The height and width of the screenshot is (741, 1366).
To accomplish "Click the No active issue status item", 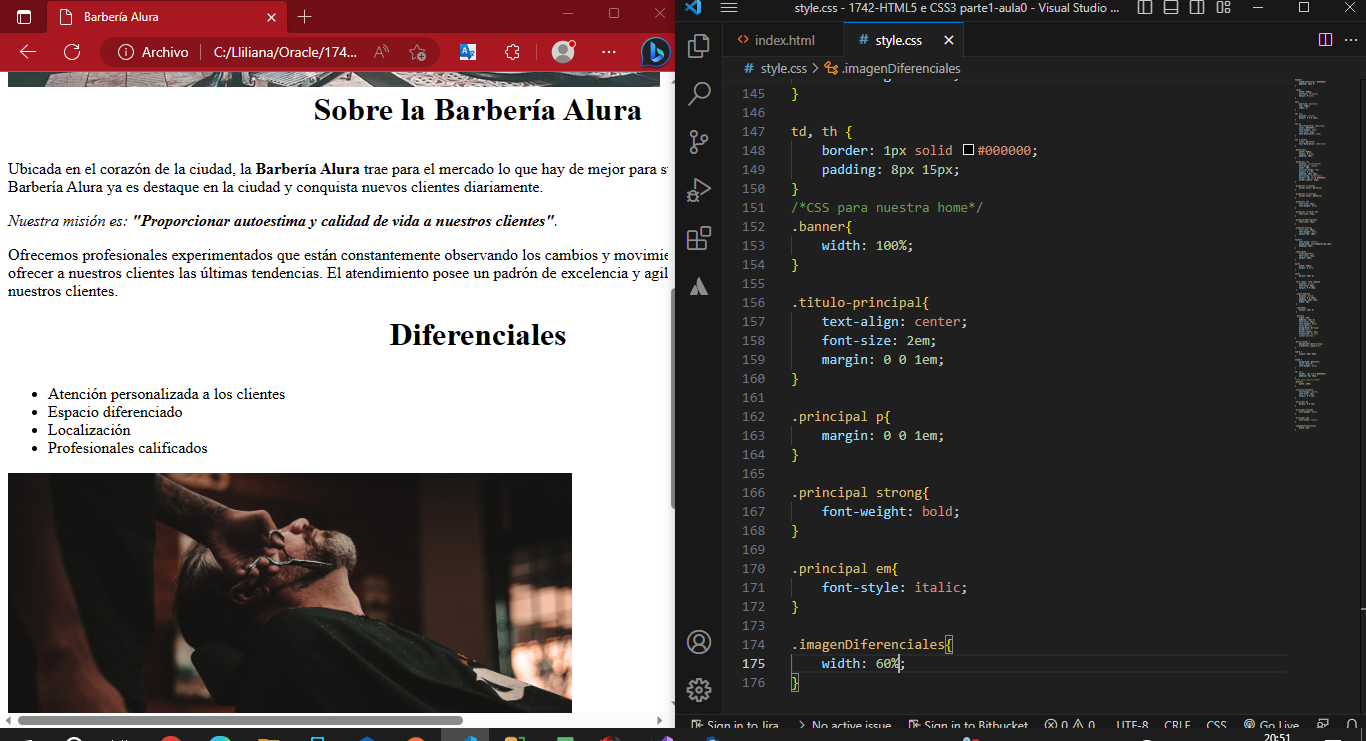I will tap(843, 726).
